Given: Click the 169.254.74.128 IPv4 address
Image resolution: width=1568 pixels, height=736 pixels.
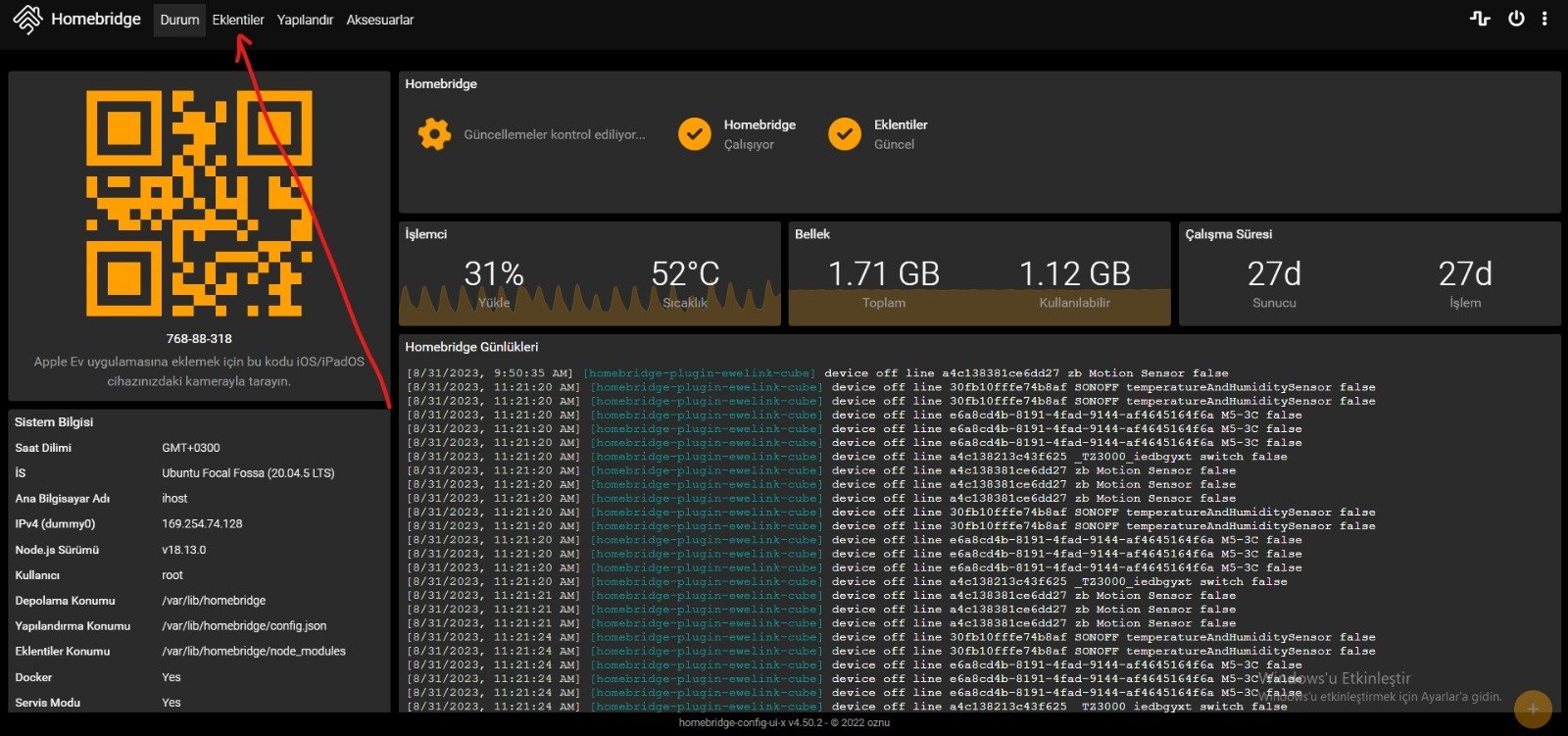Looking at the screenshot, I should click(202, 524).
